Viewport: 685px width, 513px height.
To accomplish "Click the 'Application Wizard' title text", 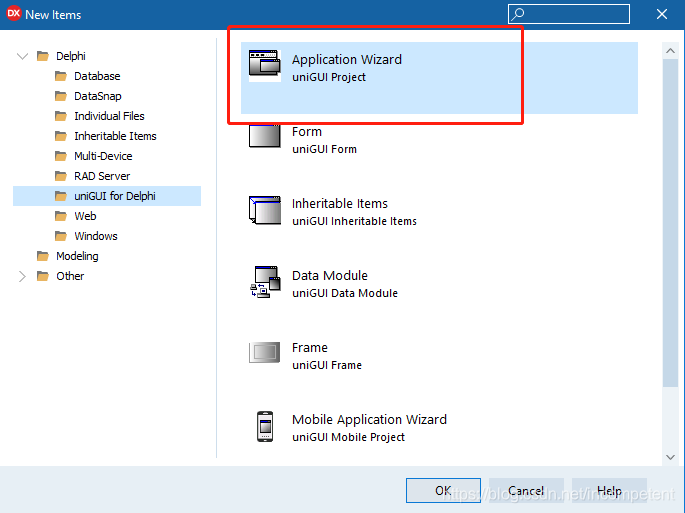I will coord(347,59).
